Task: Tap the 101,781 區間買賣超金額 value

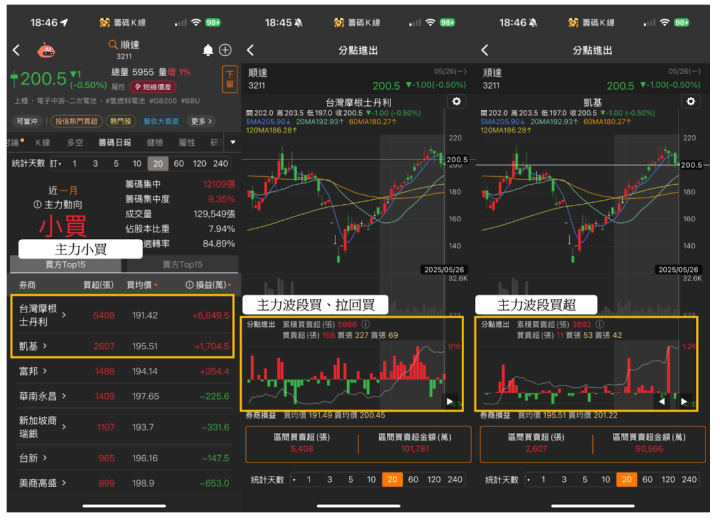Action: tap(415, 449)
